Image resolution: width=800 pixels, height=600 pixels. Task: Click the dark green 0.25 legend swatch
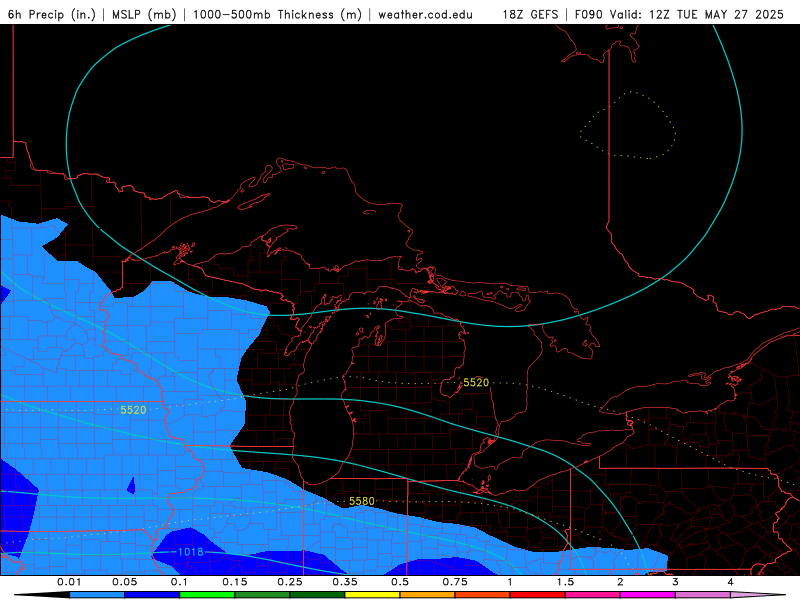tap(317, 595)
